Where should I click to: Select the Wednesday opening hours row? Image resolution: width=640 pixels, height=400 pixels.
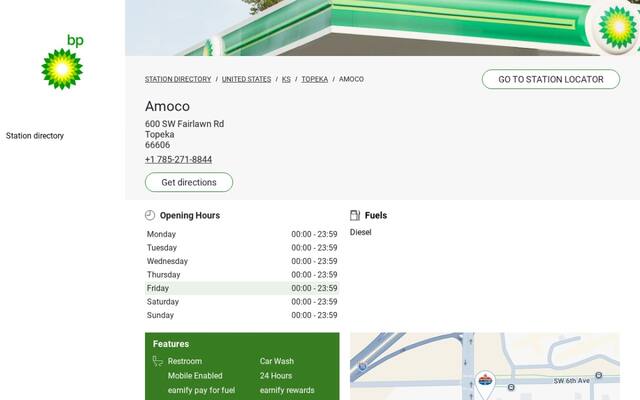tap(242, 261)
